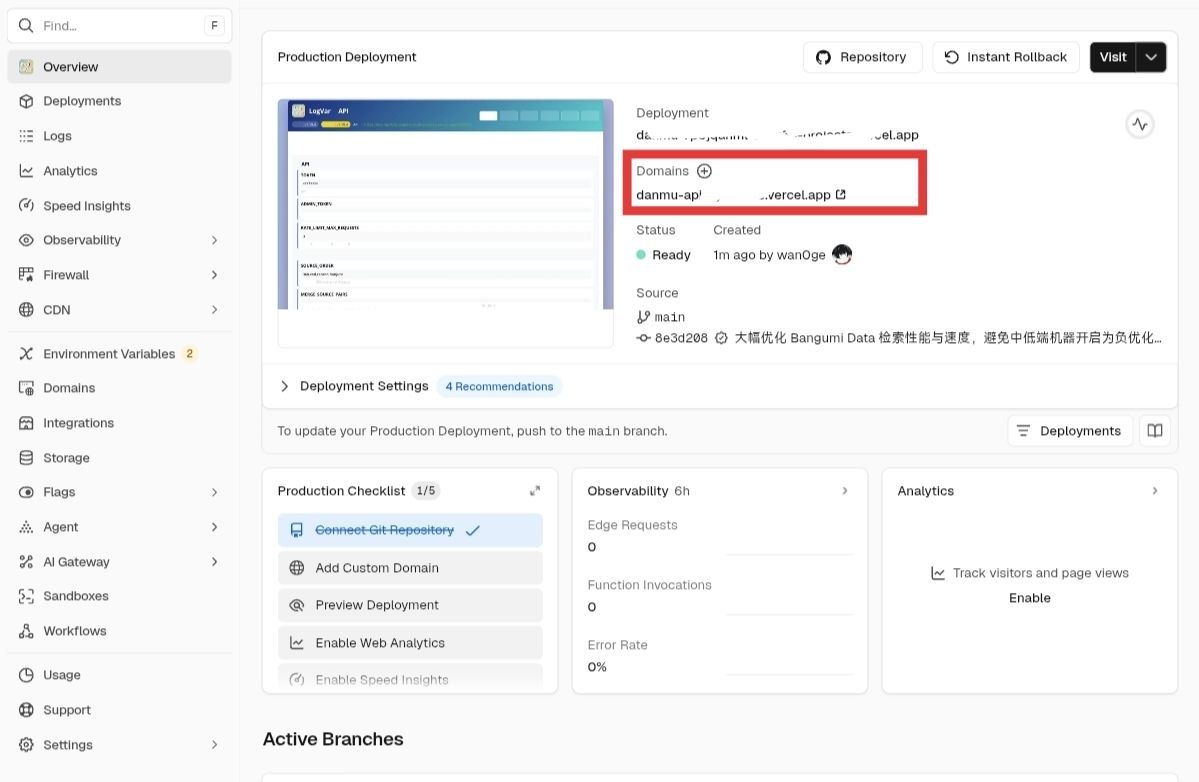Click the CDN globe icon
Viewport: 1199px width, 782px height.
tap(26, 310)
